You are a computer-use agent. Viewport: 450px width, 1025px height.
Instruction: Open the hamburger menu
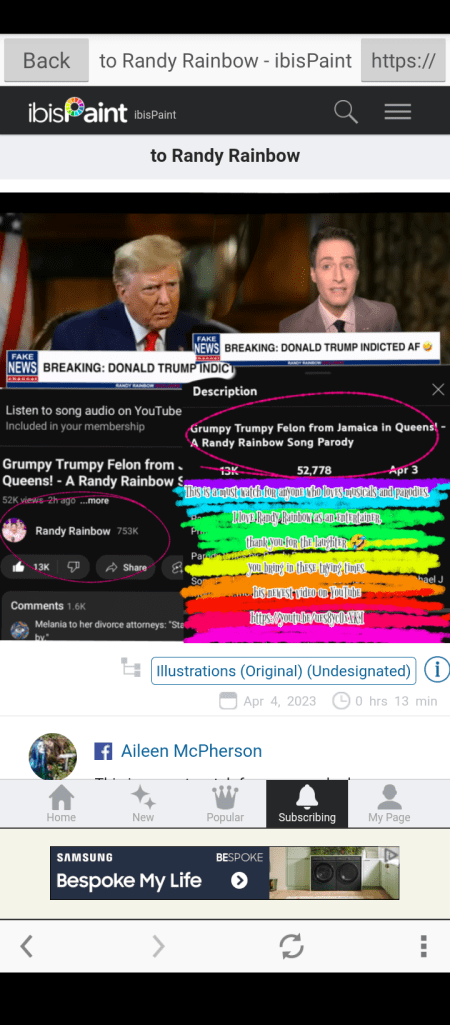click(398, 112)
